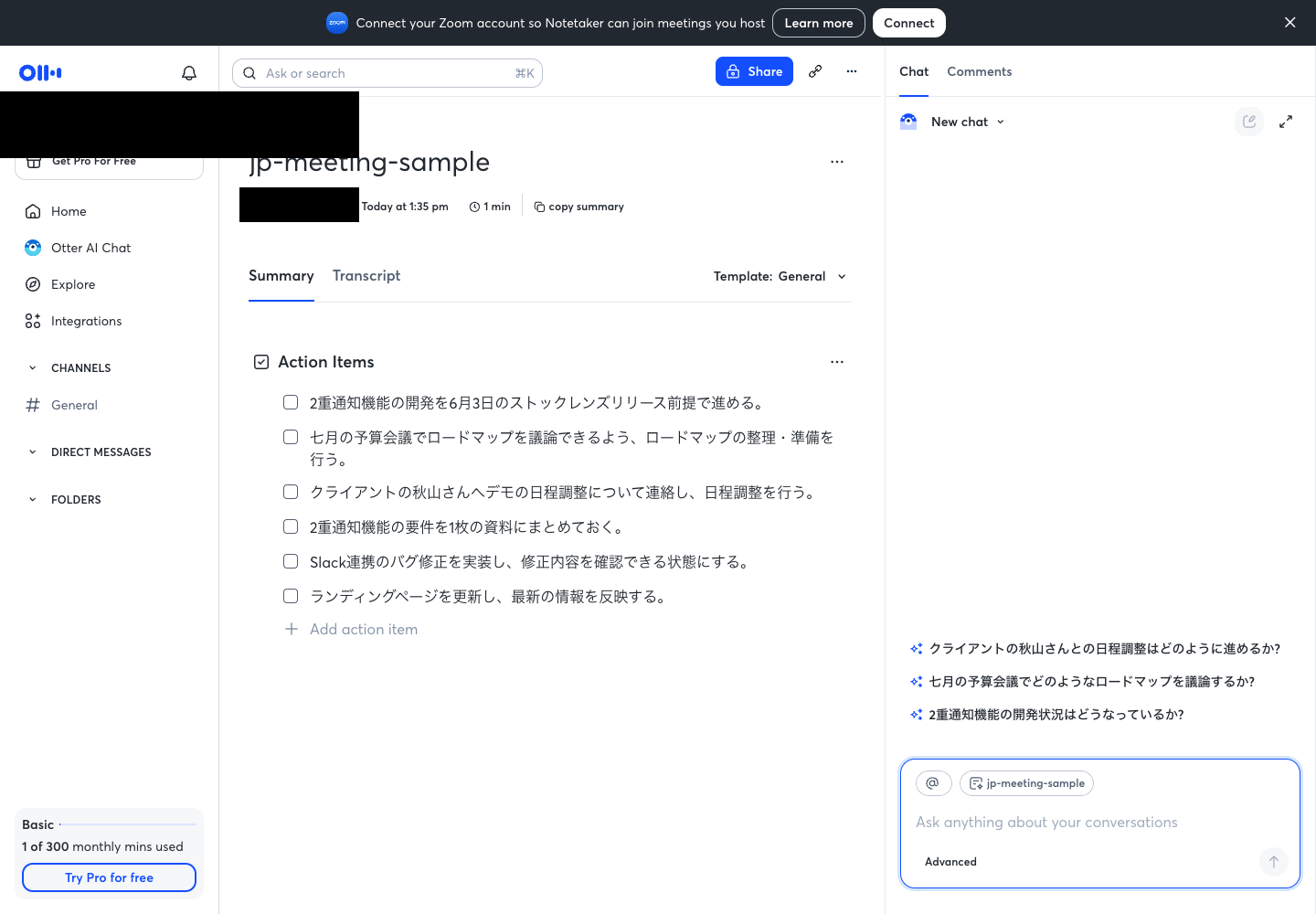The image size is (1316, 914).
Task: Click the Action Items checklist icon
Action: pyautogui.click(x=261, y=362)
